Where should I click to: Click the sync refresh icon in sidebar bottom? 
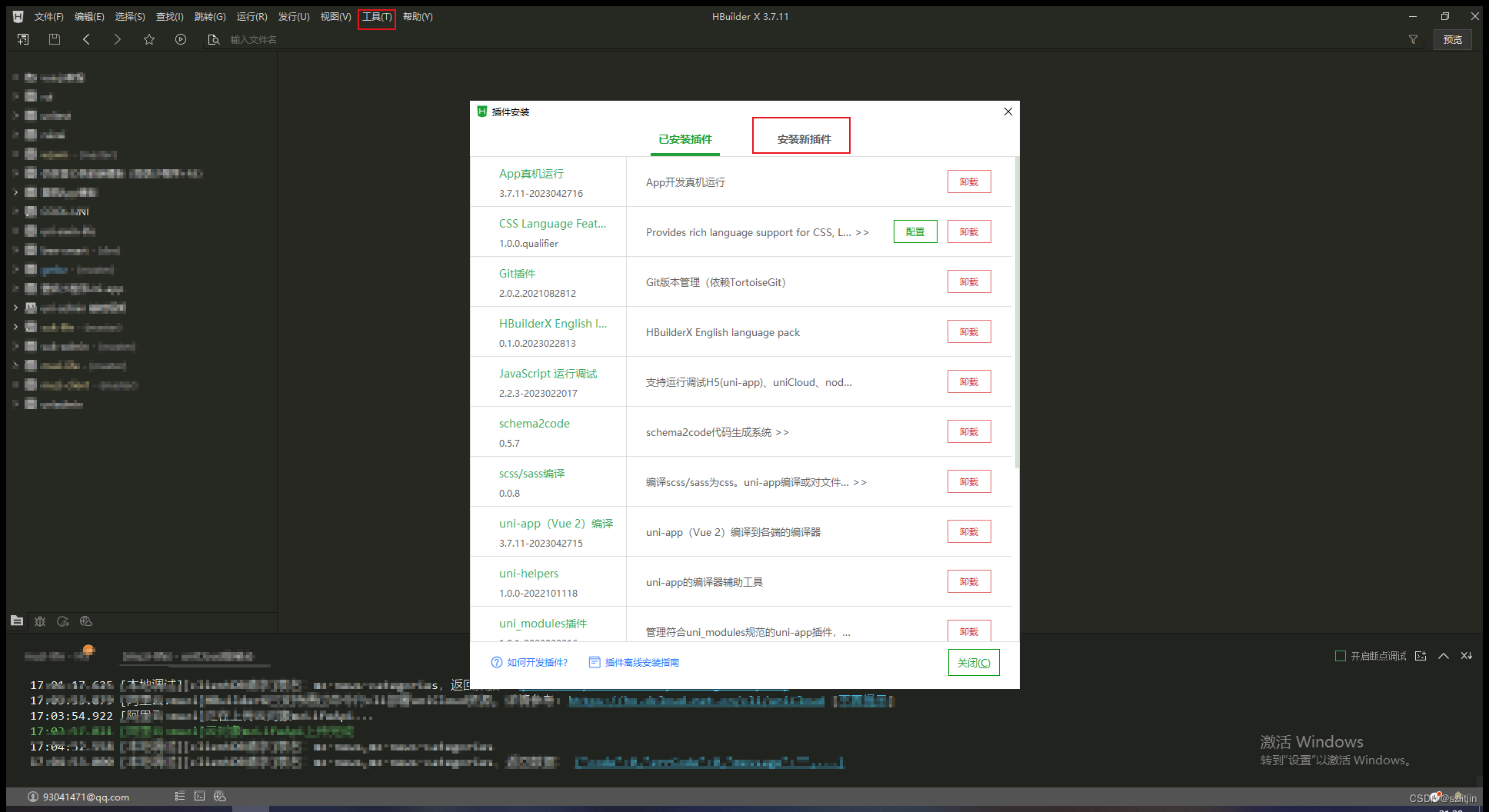coord(63,621)
